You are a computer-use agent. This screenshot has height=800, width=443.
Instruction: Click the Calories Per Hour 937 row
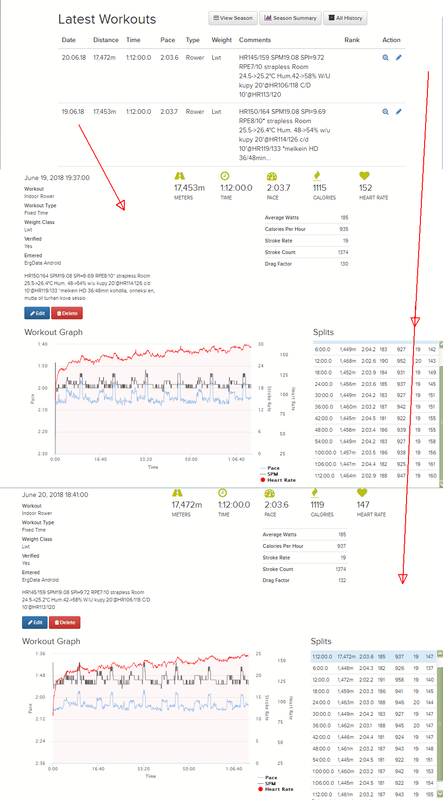[x=305, y=546]
